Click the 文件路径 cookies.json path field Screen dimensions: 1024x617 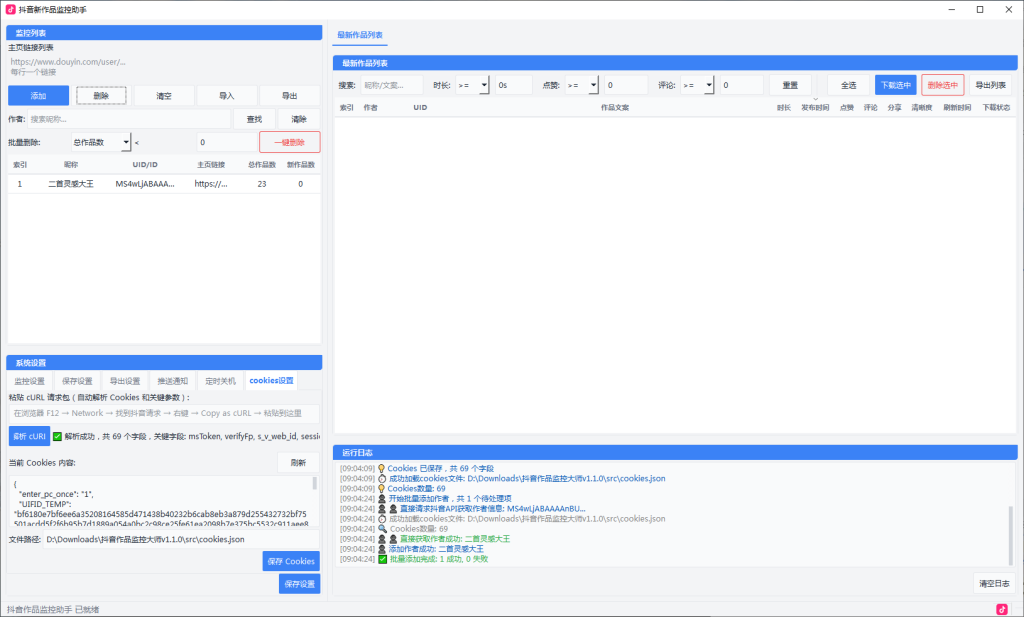181,539
